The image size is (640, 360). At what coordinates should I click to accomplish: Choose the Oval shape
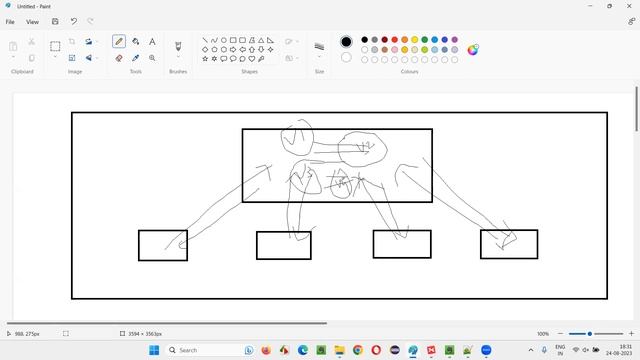pos(224,40)
